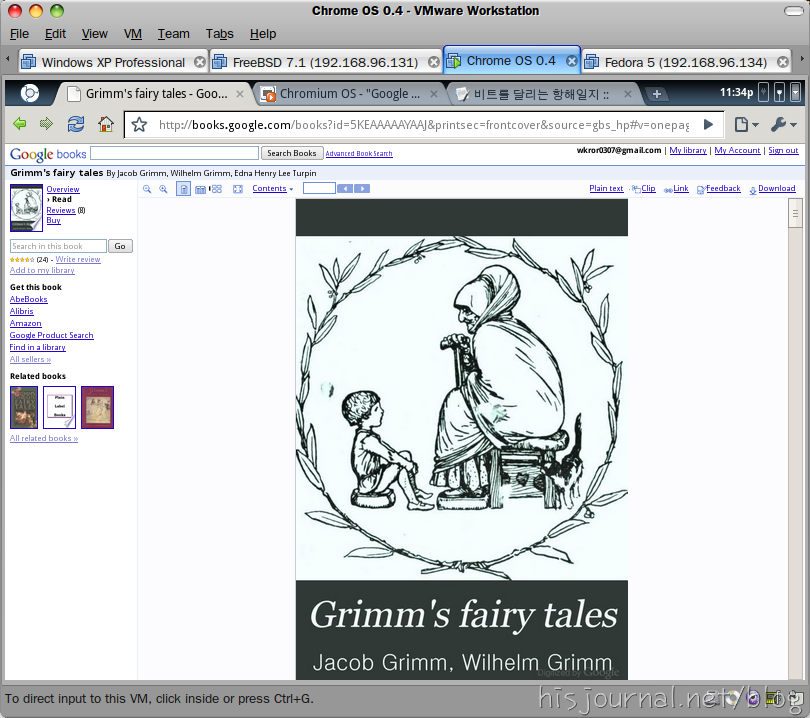Click the Clip tool link
The width and height of the screenshot is (810, 718).
(644, 189)
